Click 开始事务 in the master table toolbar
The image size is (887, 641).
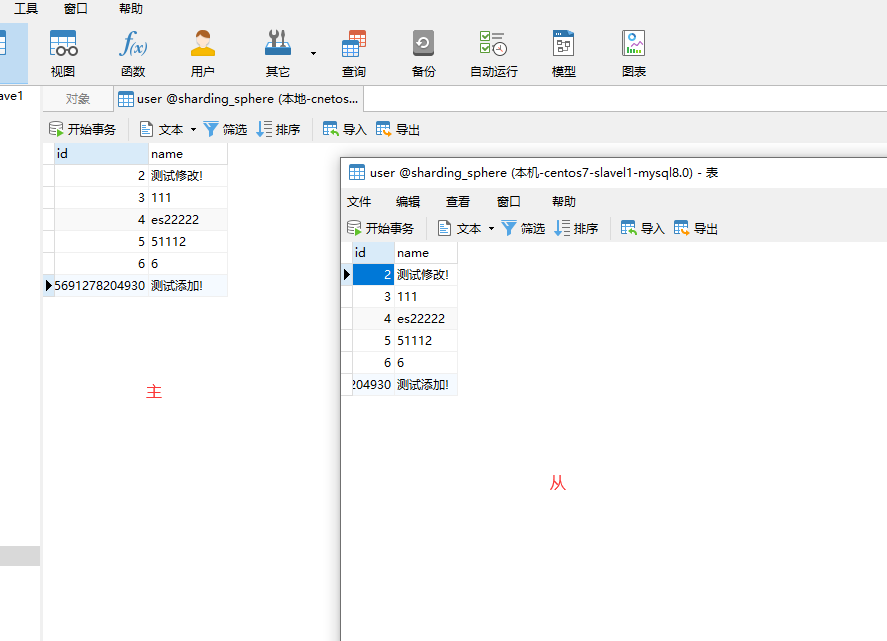82,130
